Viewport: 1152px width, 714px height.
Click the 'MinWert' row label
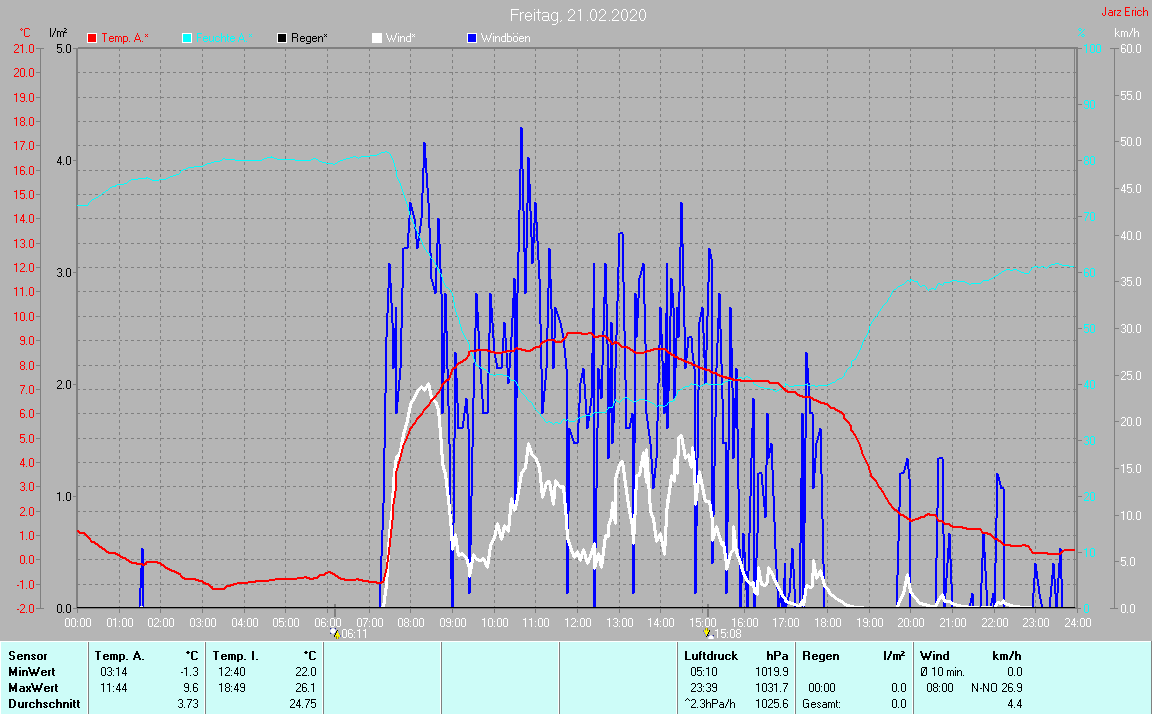tap(32, 672)
